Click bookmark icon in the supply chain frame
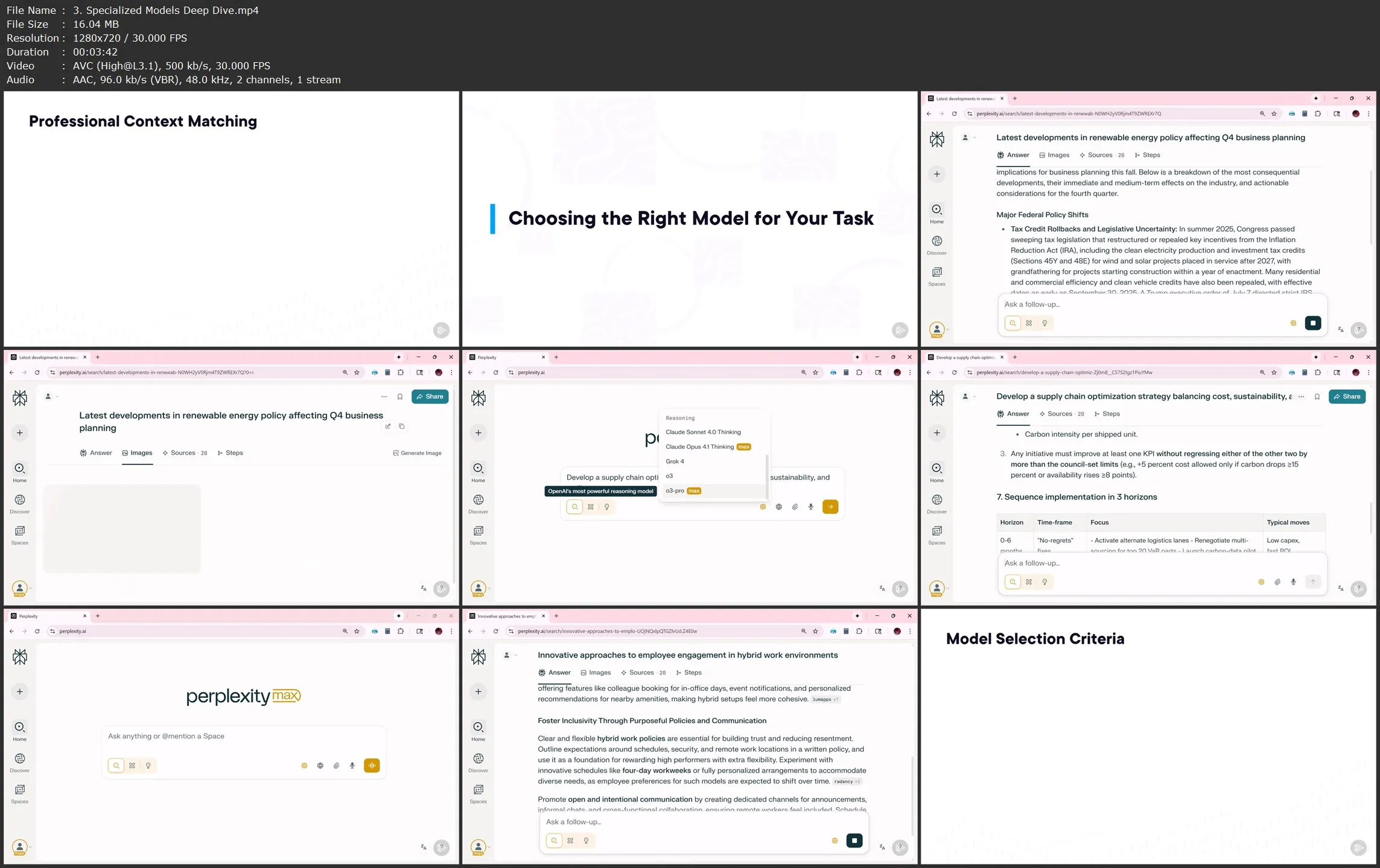 [1317, 397]
